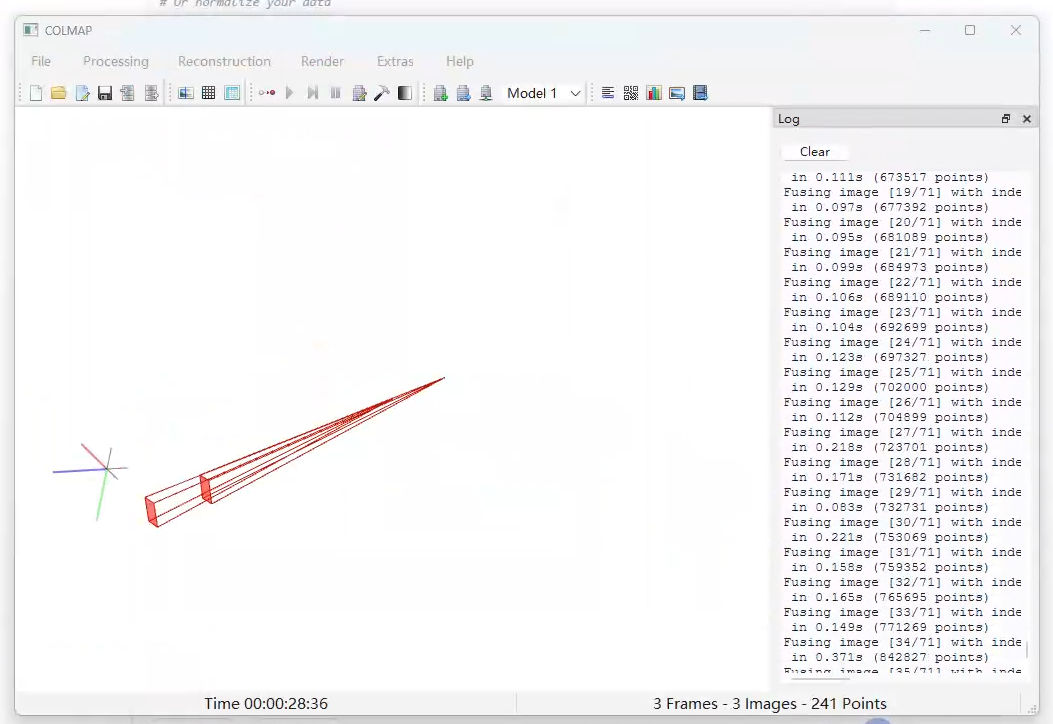Screen dimensions: 1053x724
Task: Click the Edit project icon
Action: coord(82,93)
